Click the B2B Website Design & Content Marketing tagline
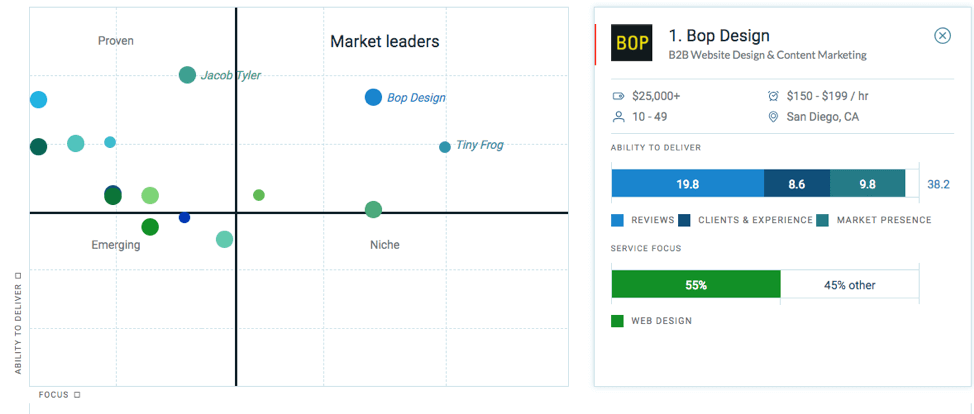Screen dimensions: 974x414 coord(767,55)
